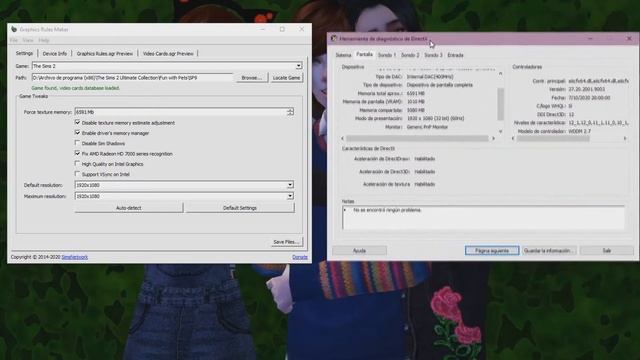
Task: Check Support VSync on Intel
Action: click(x=78, y=174)
